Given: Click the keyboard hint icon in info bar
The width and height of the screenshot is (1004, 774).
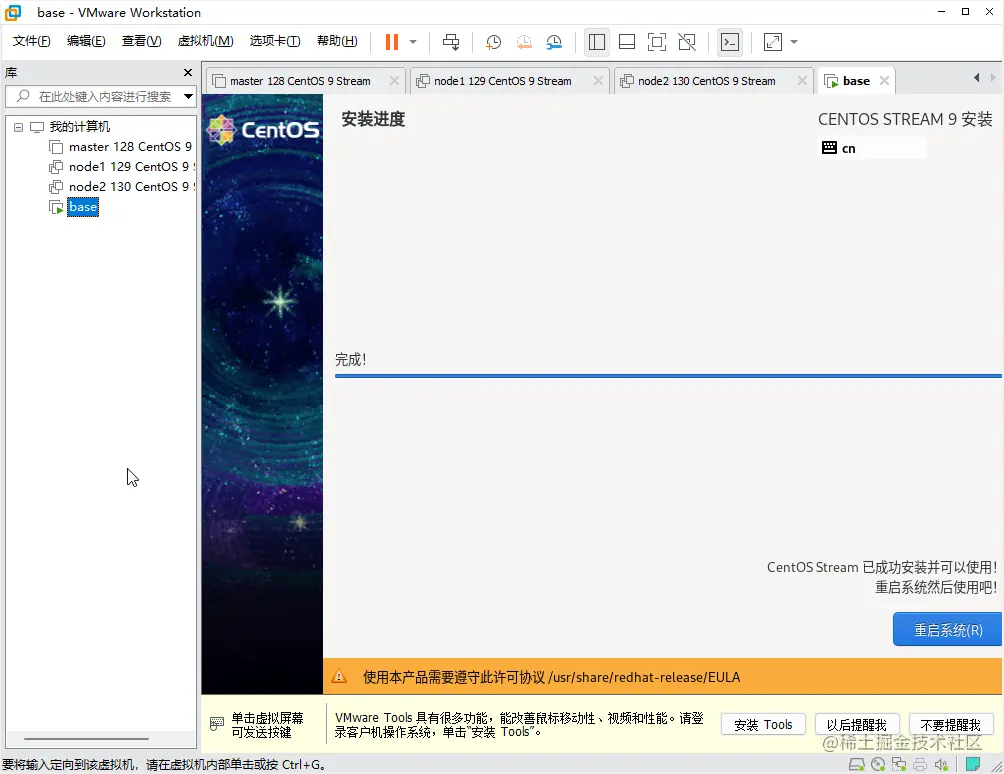Looking at the screenshot, I should point(217,724).
